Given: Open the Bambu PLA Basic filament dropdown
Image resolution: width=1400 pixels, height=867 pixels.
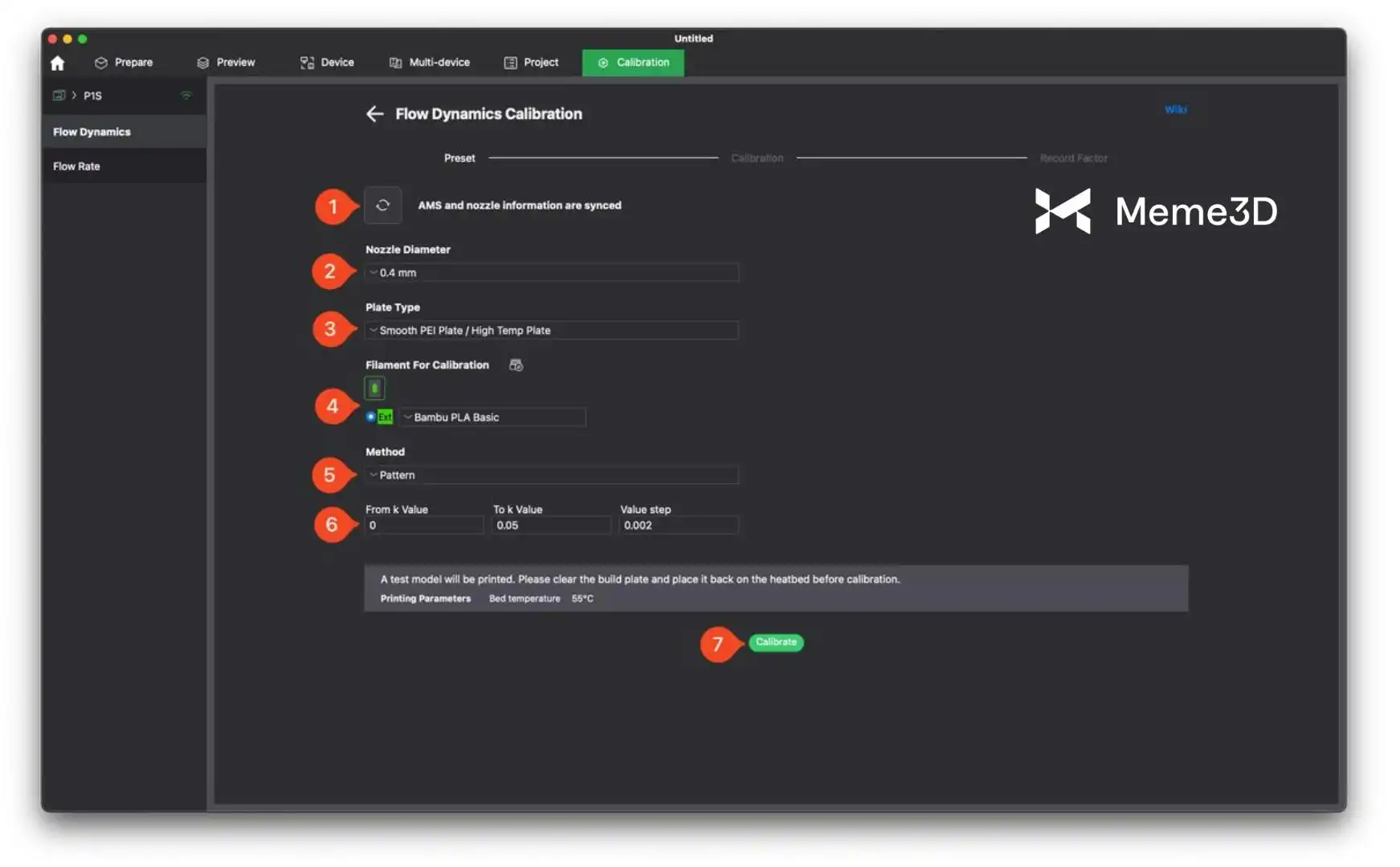Looking at the screenshot, I should (x=493, y=417).
